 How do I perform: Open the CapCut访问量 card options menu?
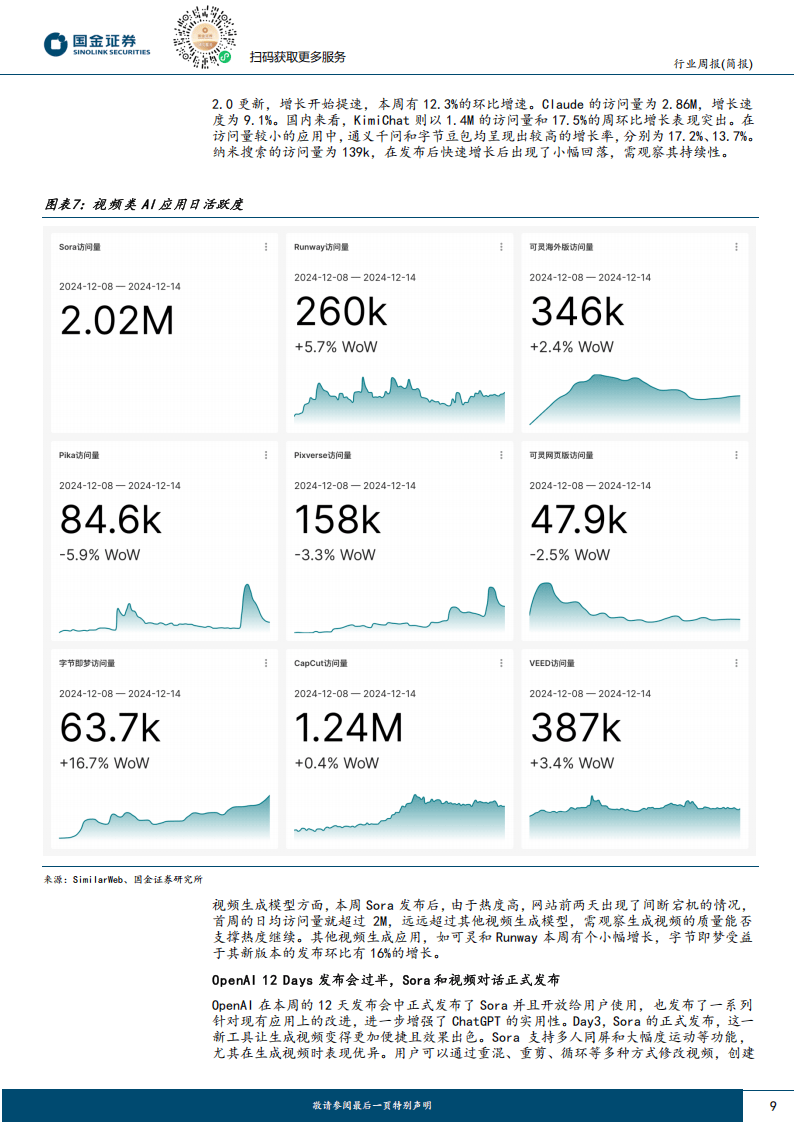[501, 663]
